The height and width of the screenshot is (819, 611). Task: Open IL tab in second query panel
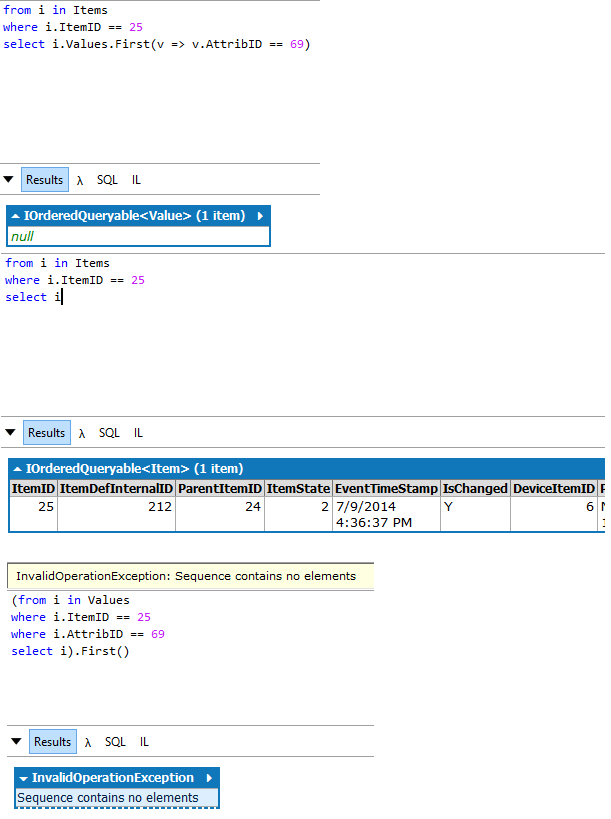(138, 432)
